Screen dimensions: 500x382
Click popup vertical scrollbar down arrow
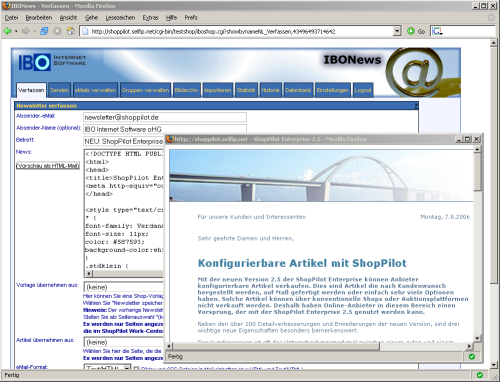point(477,338)
